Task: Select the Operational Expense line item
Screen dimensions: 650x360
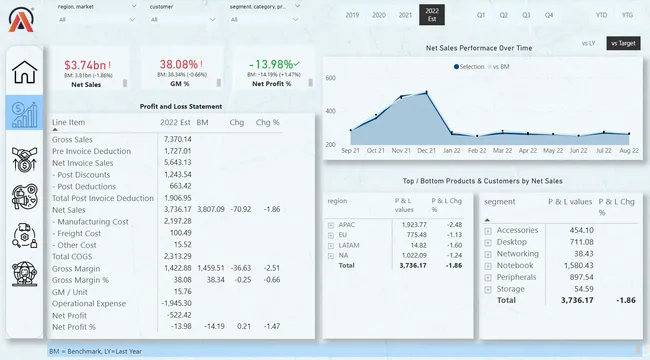Action: (x=89, y=304)
